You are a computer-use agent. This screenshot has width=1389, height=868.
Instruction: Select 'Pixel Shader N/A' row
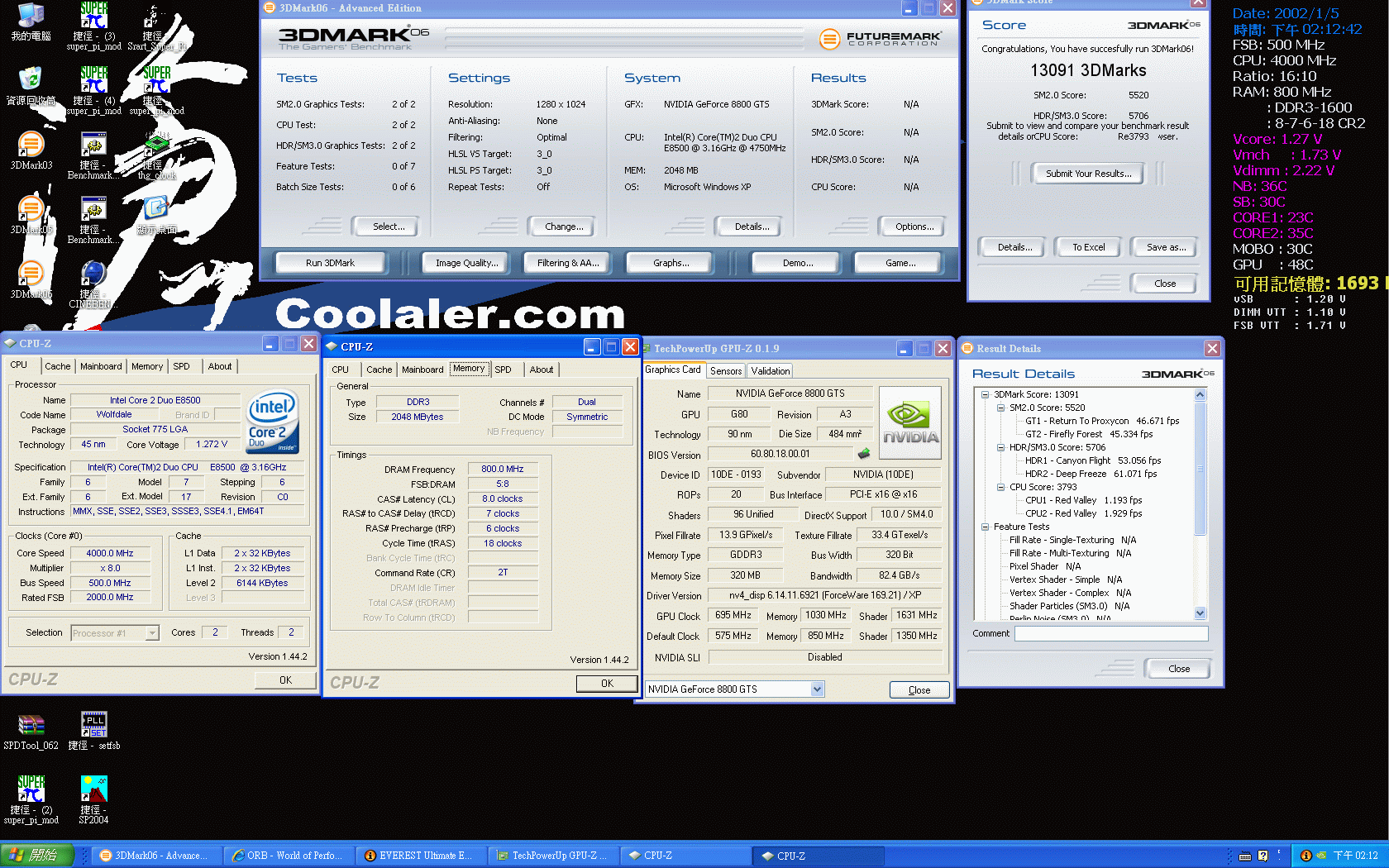pos(1044,566)
